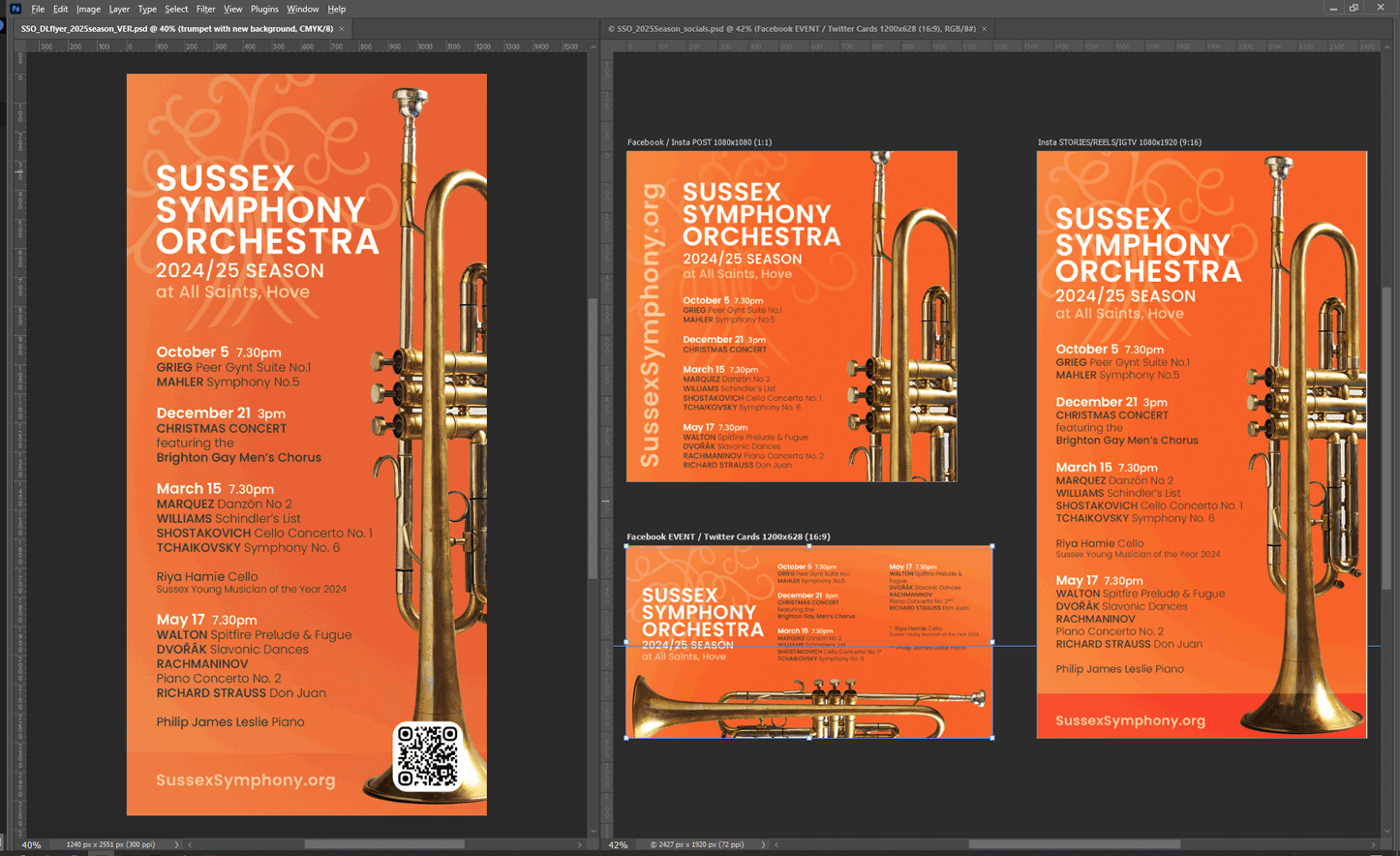Click the up scroll arrow in the socials window

pyautogui.click(x=1386, y=46)
